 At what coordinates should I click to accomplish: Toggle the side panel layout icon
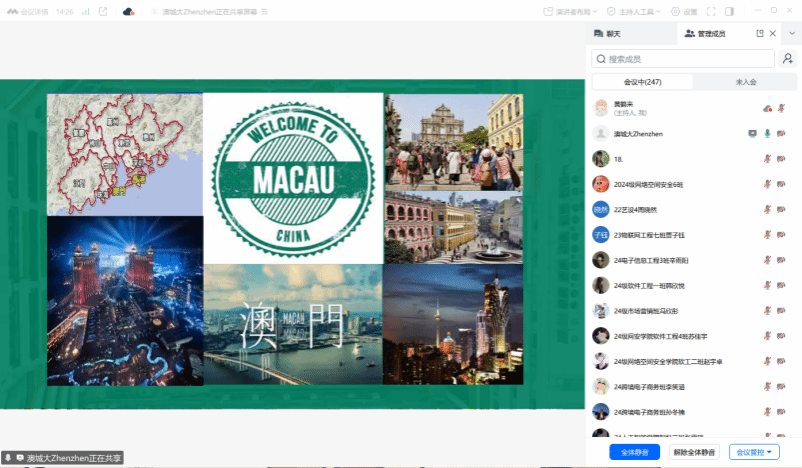coord(729,11)
